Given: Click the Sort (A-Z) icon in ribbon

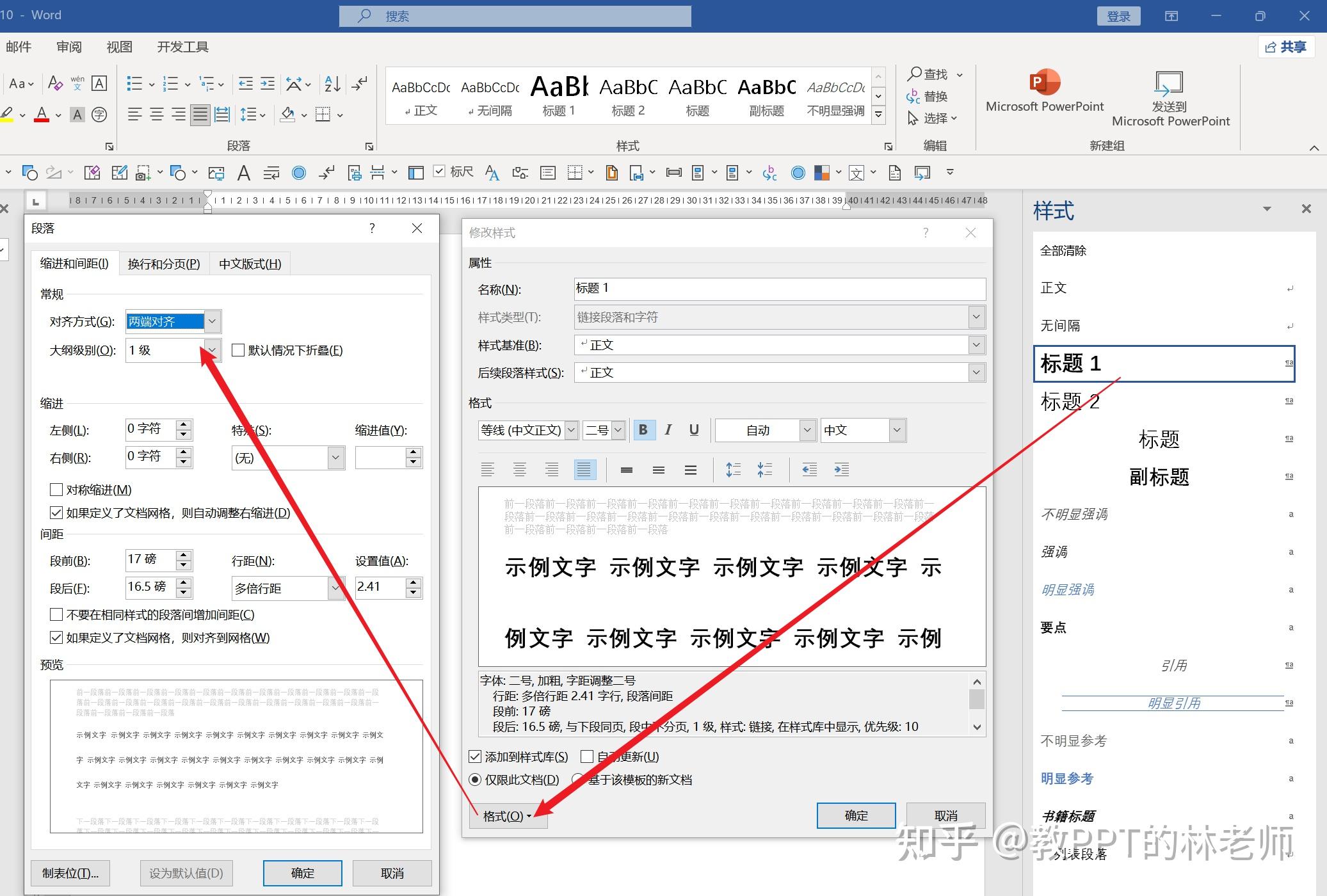Looking at the screenshot, I should tap(332, 84).
